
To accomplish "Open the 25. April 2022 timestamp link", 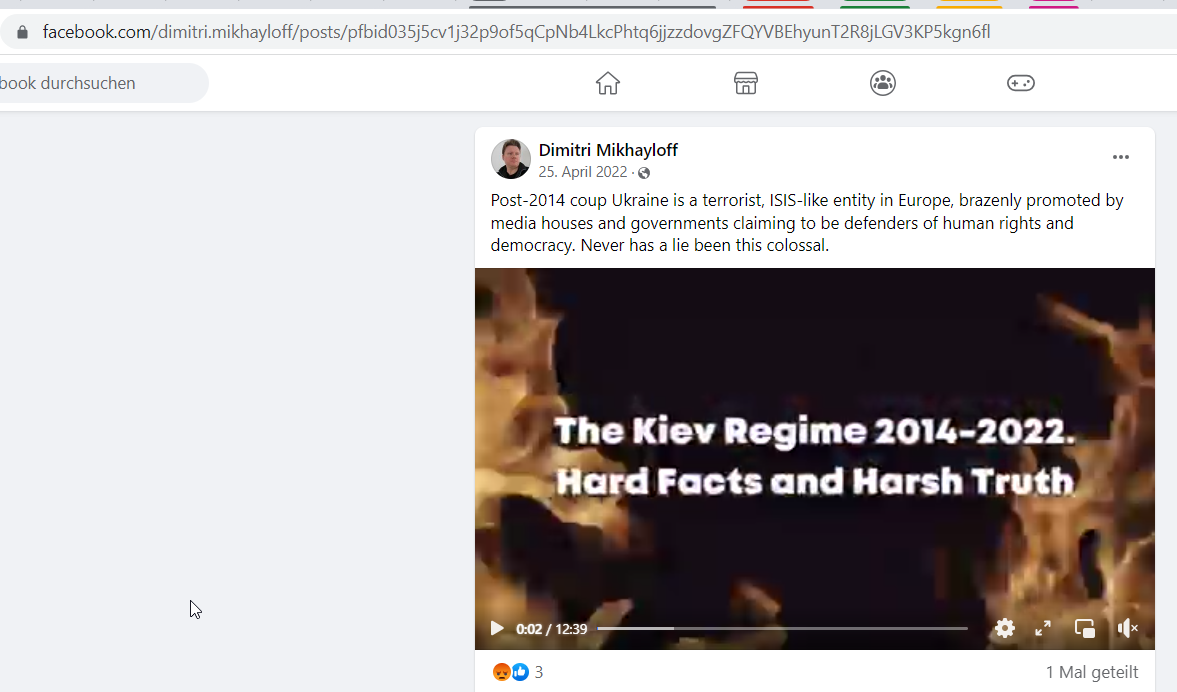I will coord(582,172).
